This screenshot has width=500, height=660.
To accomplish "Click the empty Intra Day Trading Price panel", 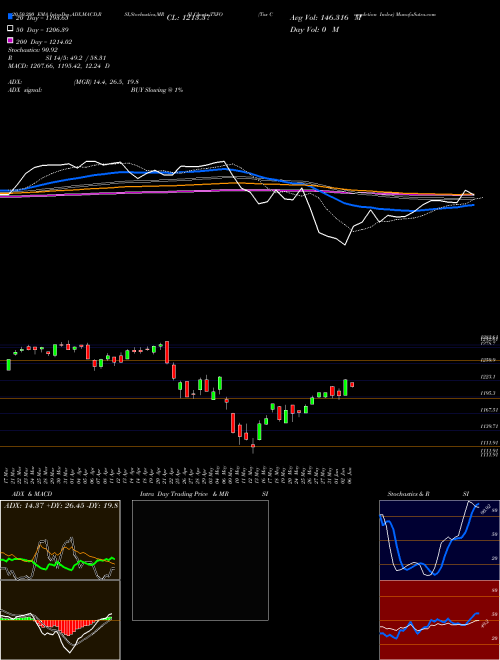I will pyautogui.click(x=200, y=560).
